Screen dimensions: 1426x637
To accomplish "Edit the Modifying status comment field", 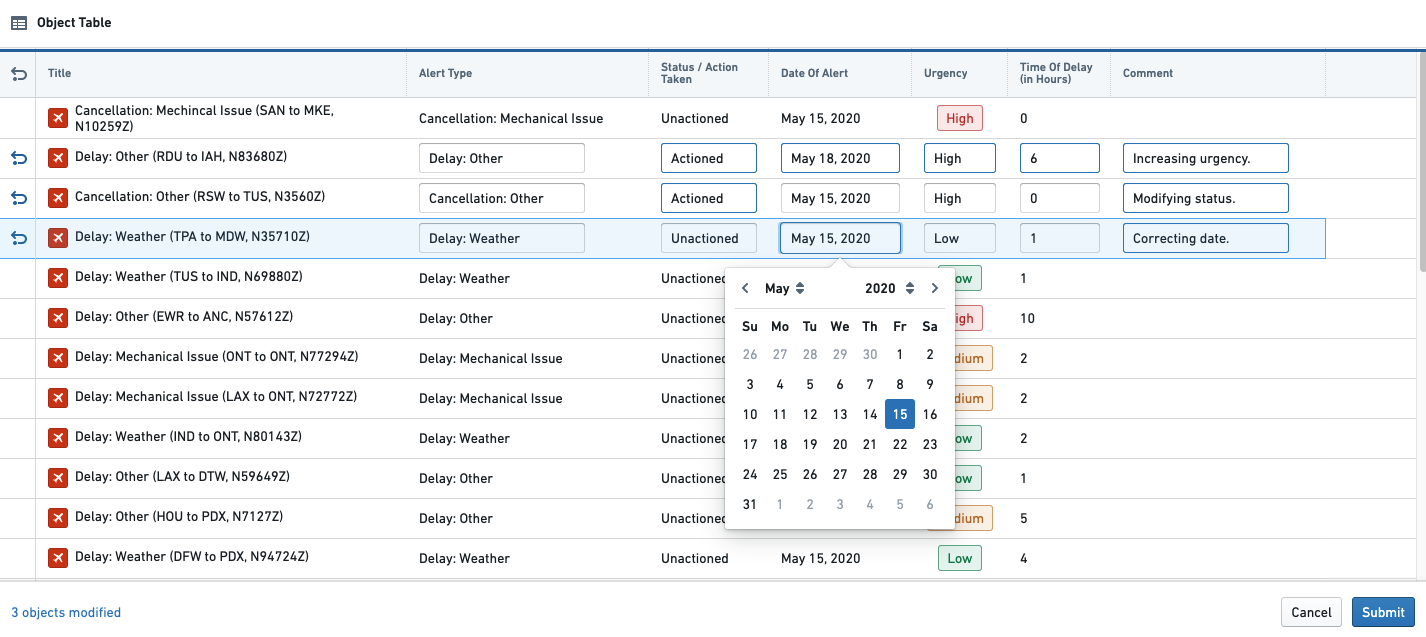I will tap(1206, 198).
